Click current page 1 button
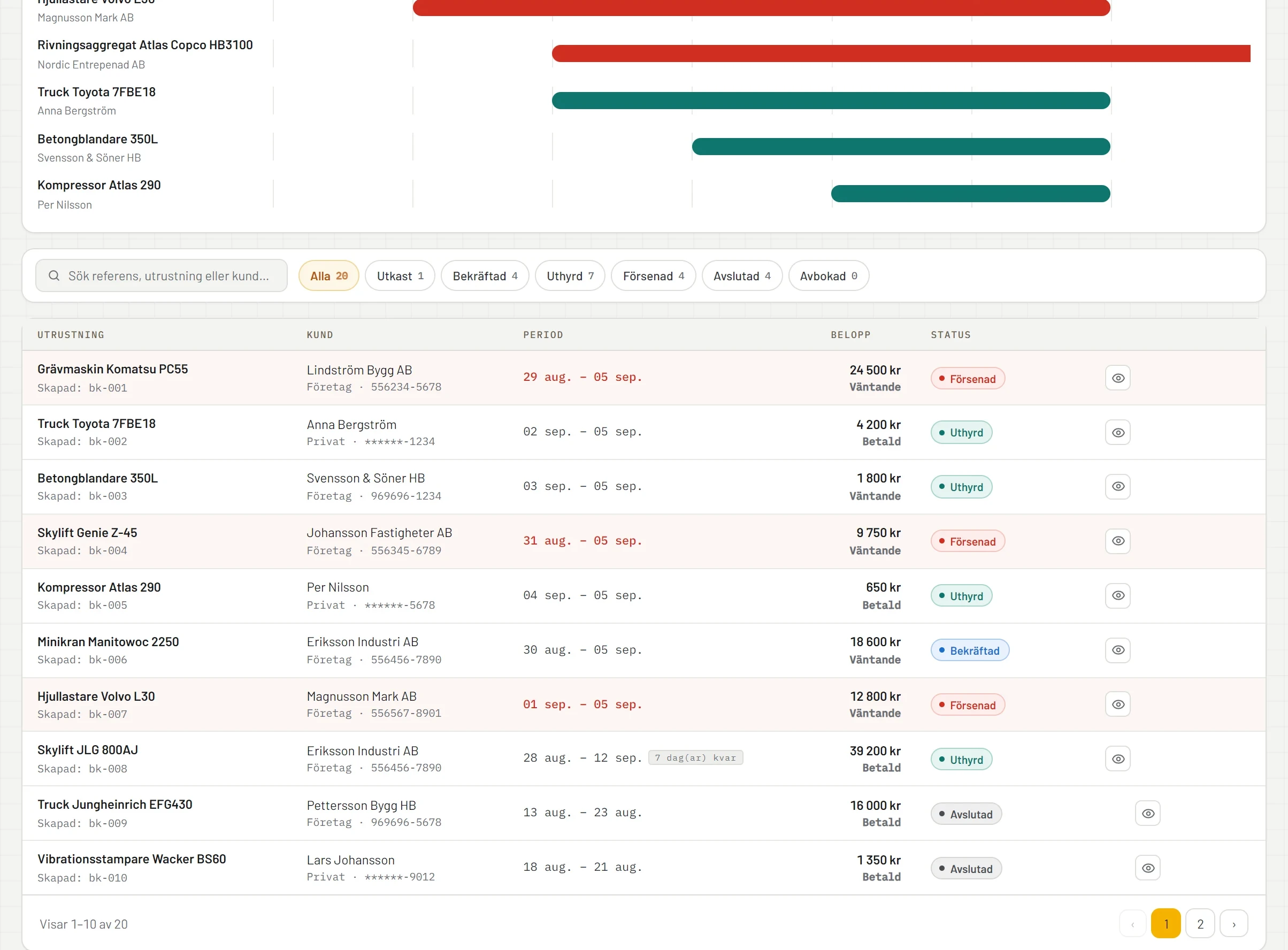Screen dimensions: 1288x950 tap(1166, 924)
